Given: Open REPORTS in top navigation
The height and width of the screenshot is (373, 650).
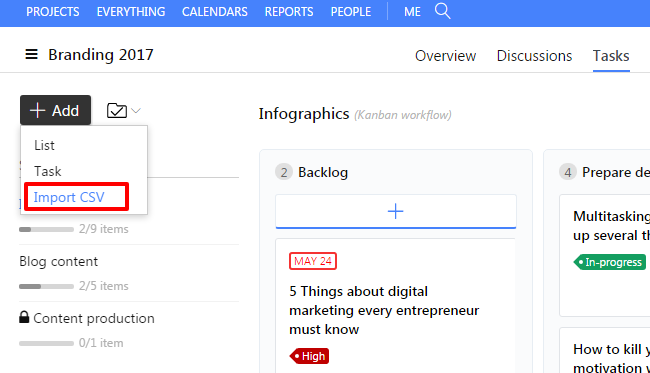Looking at the screenshot, I should pyautogui.click(x=289, y=12).
